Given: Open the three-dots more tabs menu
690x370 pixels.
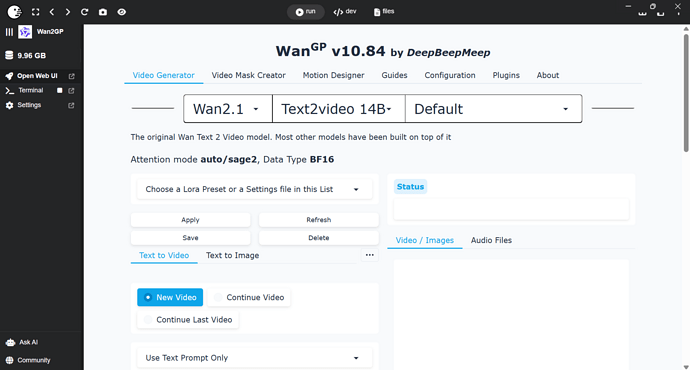Looking at the screenshot, I should click(370, 255).
